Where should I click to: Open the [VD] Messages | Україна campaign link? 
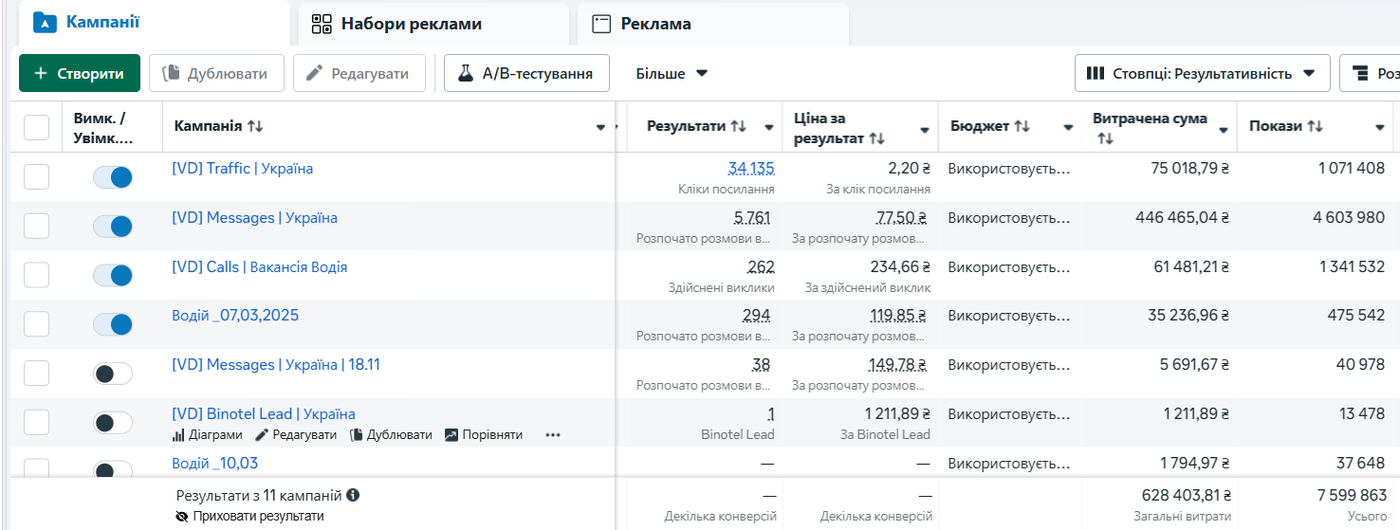tap(255, 217)
